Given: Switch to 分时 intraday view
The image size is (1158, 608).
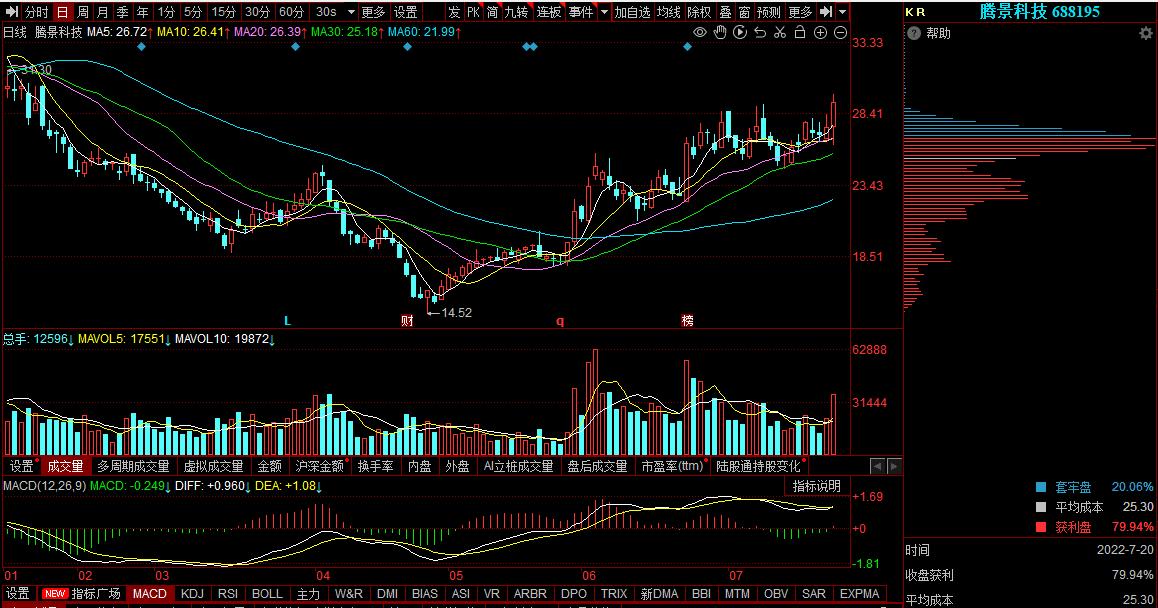Looking at the screenshot, I should [35, 12].
